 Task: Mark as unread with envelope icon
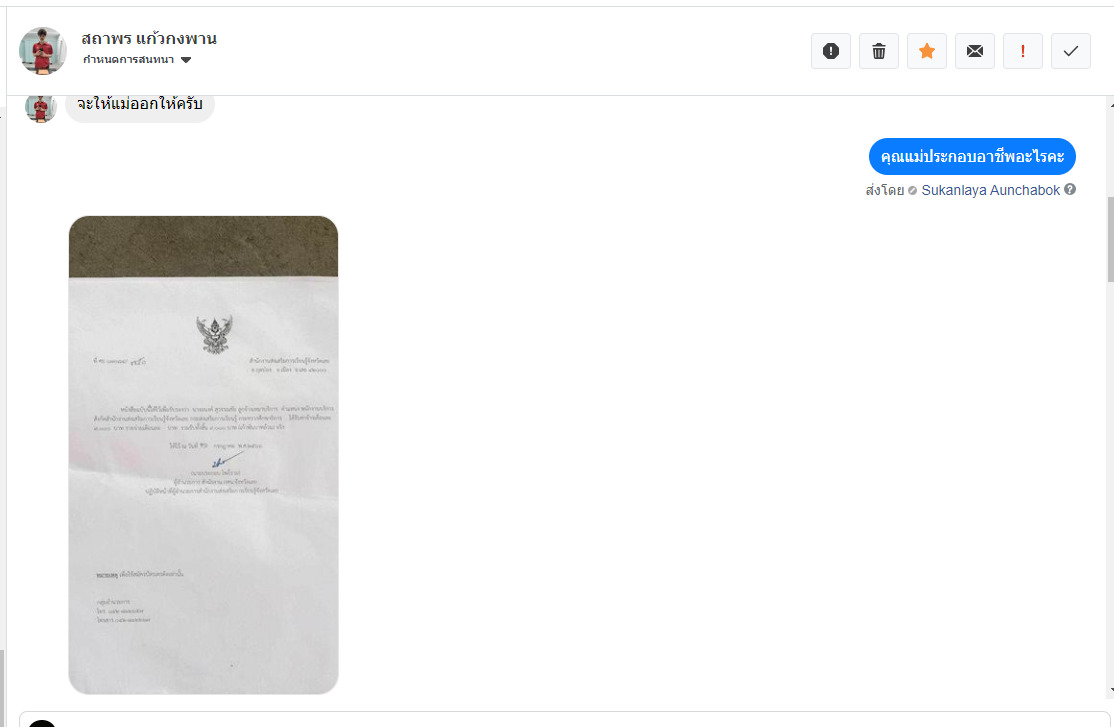point(975,51)
